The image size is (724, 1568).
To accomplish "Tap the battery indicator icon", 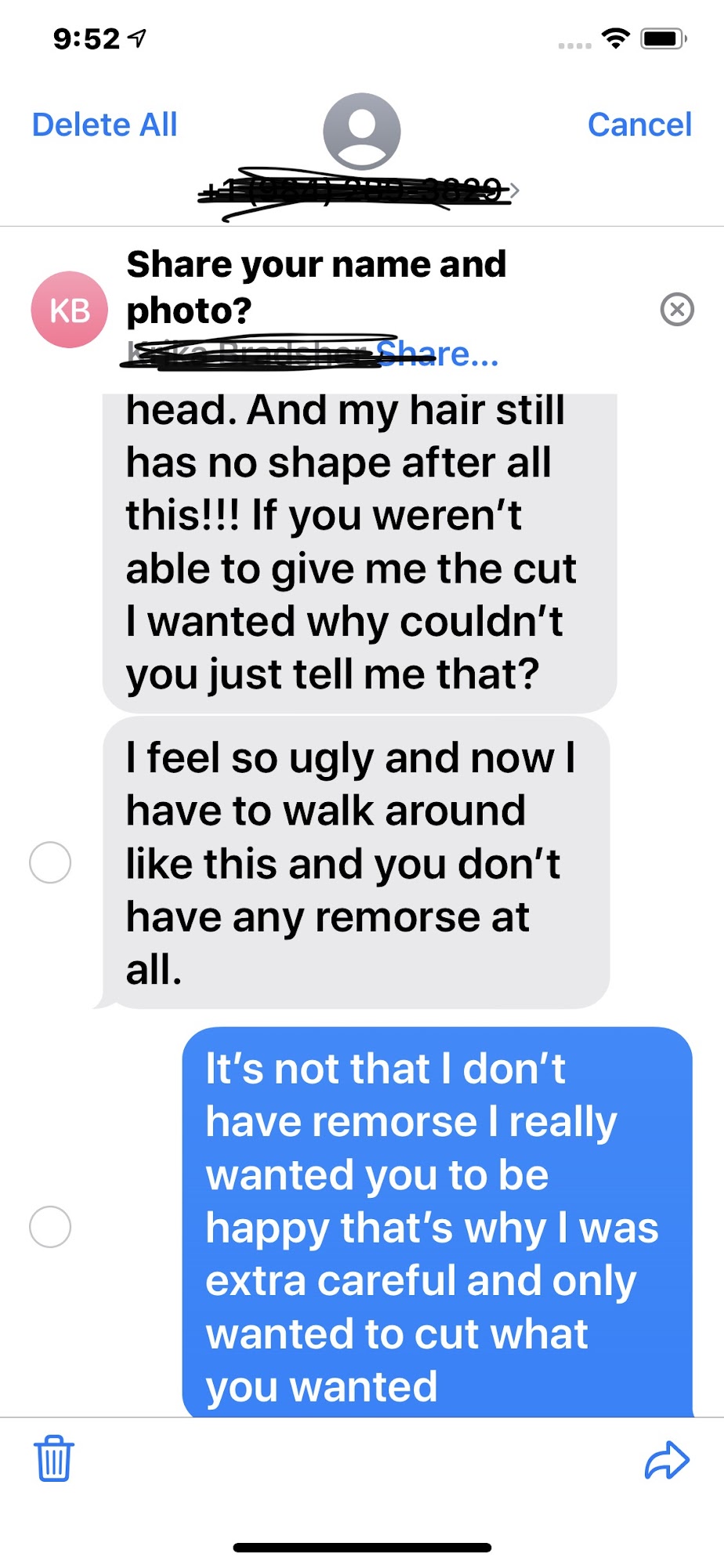I will (x=664, y=38).
